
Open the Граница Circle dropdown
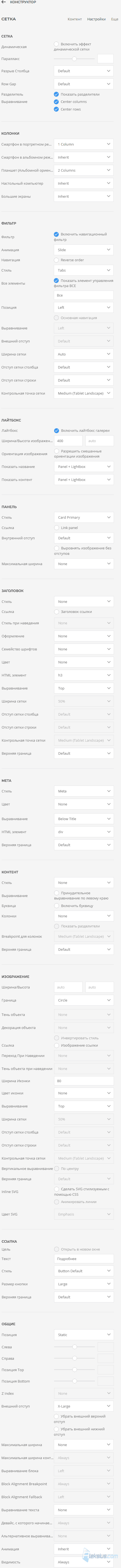point(84,1000)
